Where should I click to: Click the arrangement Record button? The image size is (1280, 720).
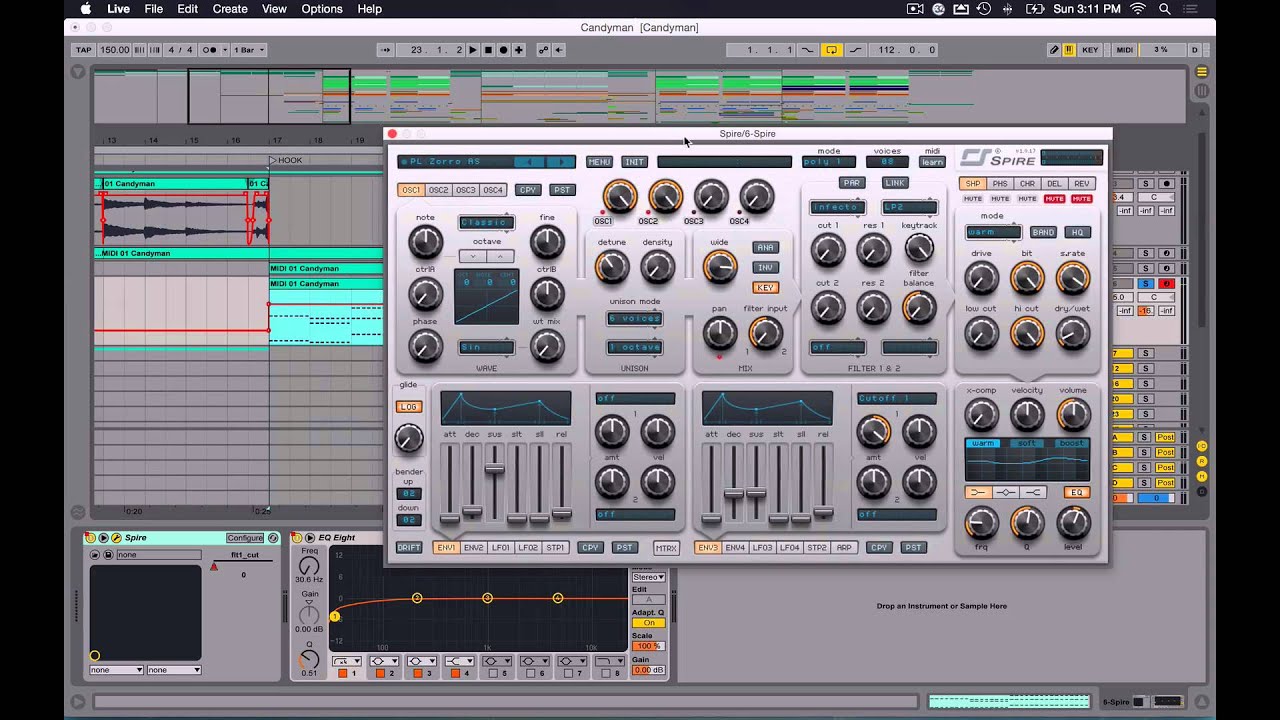[x=503, y=50]
